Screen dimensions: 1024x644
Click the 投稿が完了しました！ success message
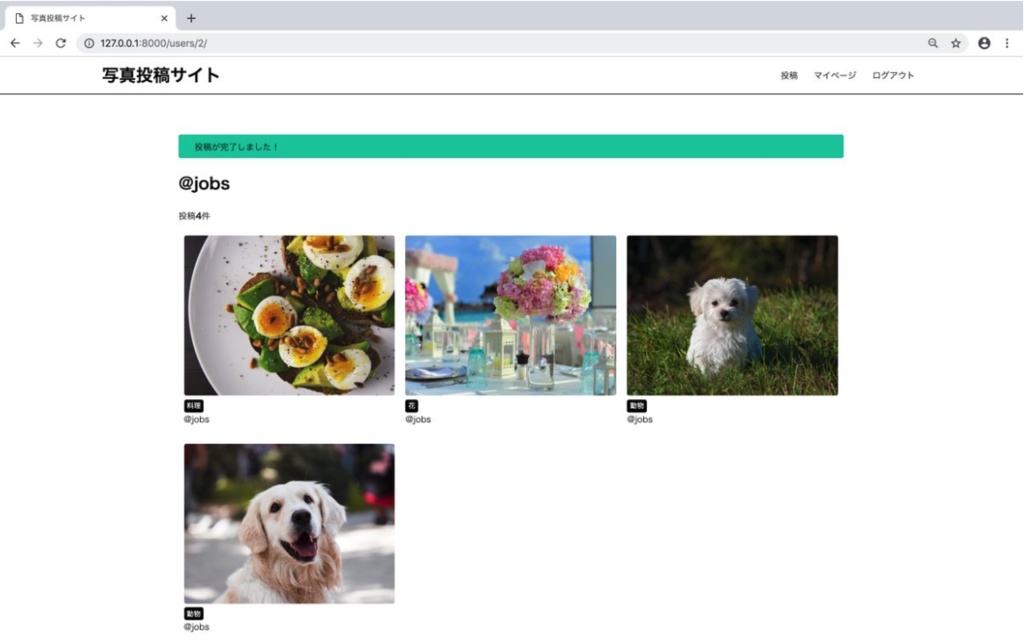click(511, 146)
